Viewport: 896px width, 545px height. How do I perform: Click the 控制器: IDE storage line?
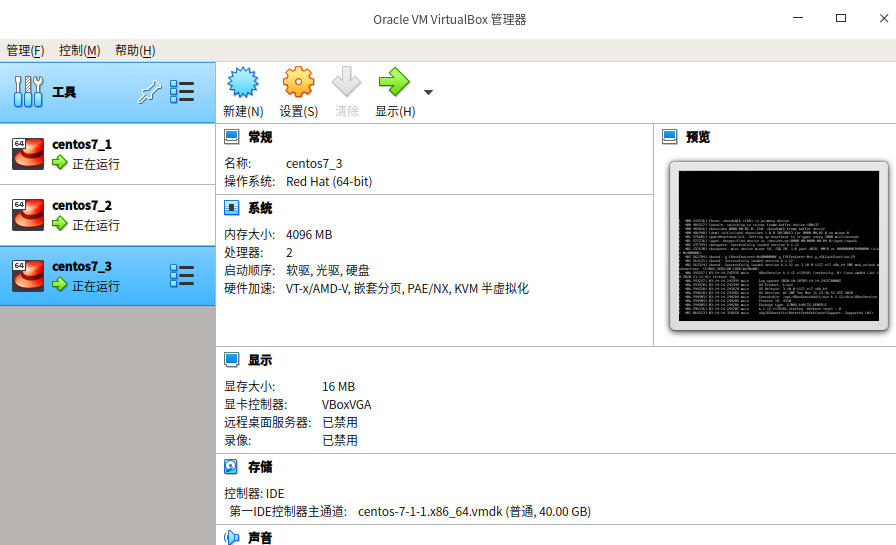[254, 494]
